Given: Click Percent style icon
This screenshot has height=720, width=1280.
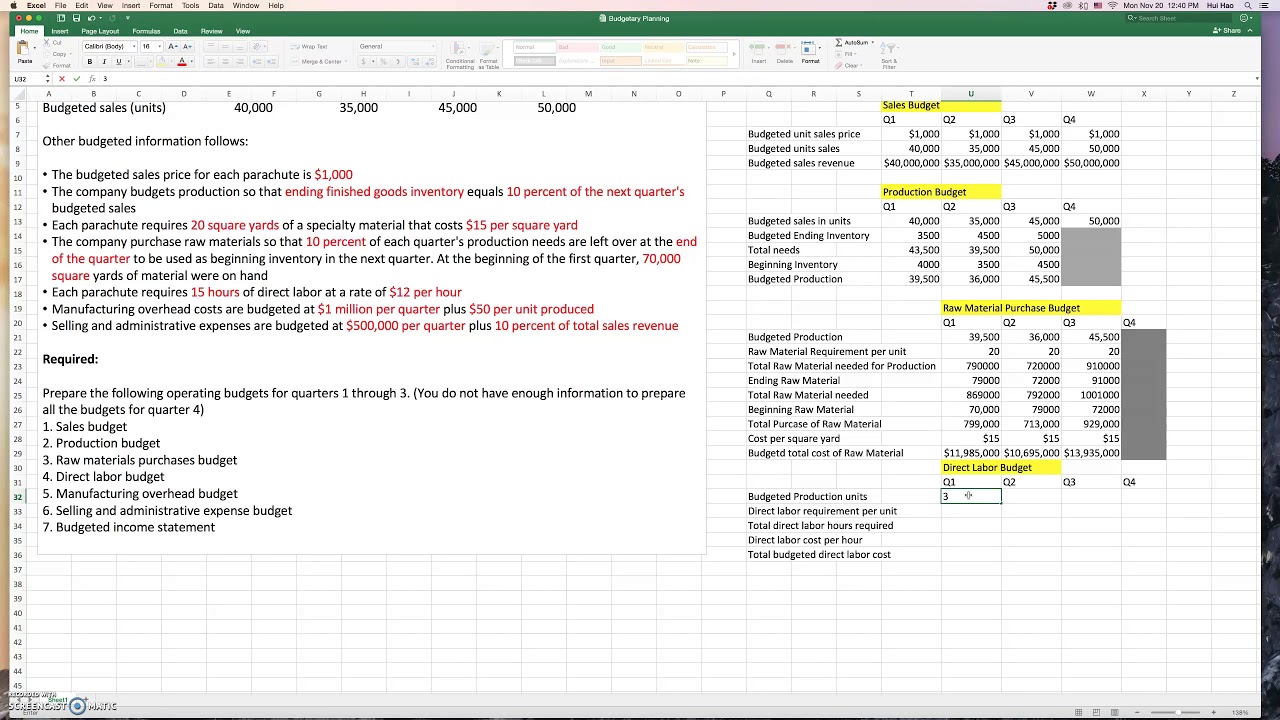Looking at the screenshot, I should click(x=383, y=62).
